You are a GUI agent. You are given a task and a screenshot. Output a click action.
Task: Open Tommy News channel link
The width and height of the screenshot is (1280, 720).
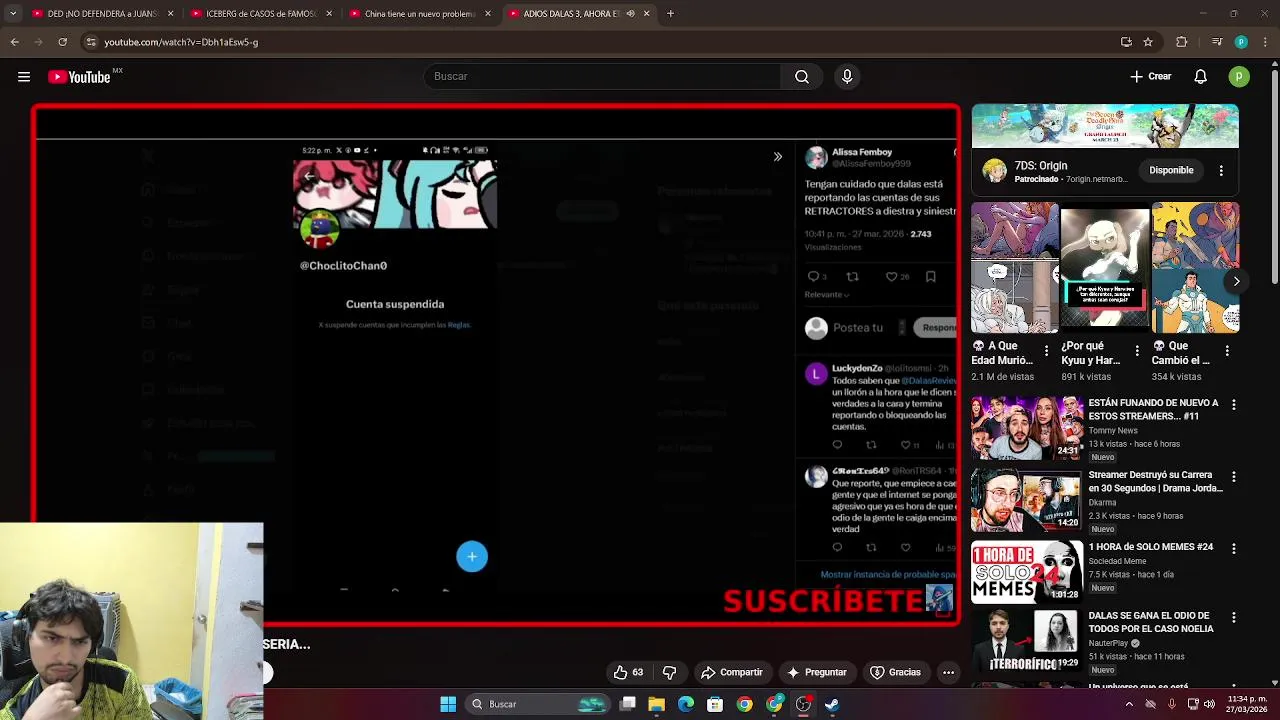(x=1113, y=430)
